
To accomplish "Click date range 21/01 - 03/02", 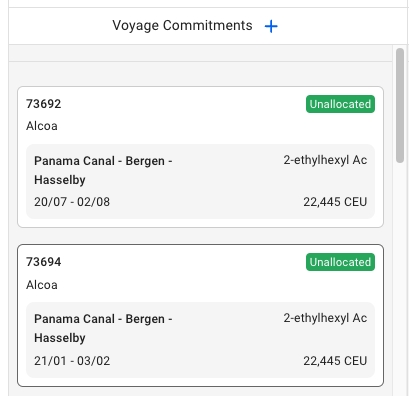I will (x=72, y=361).
